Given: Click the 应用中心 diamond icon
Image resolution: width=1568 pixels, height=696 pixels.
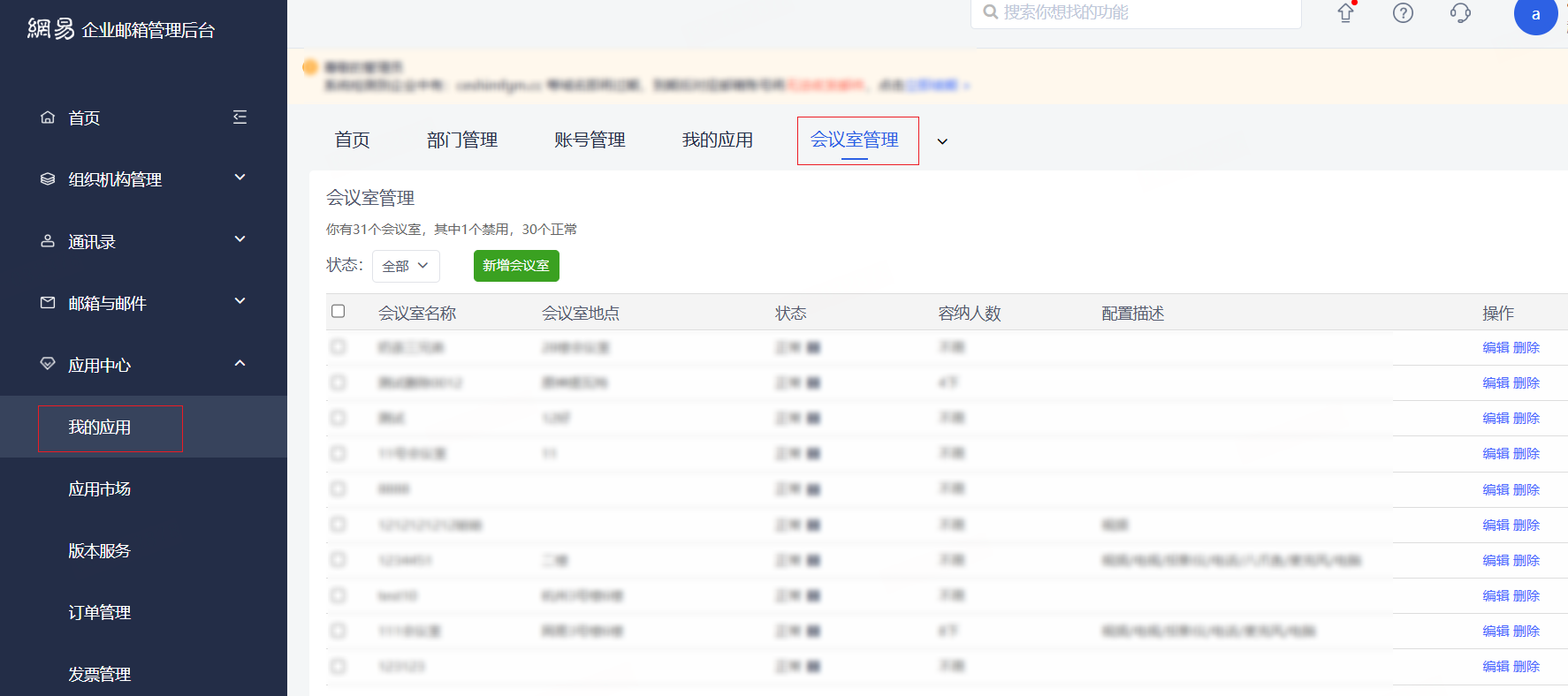Looking at the screenshot, I should click(48, 364).
